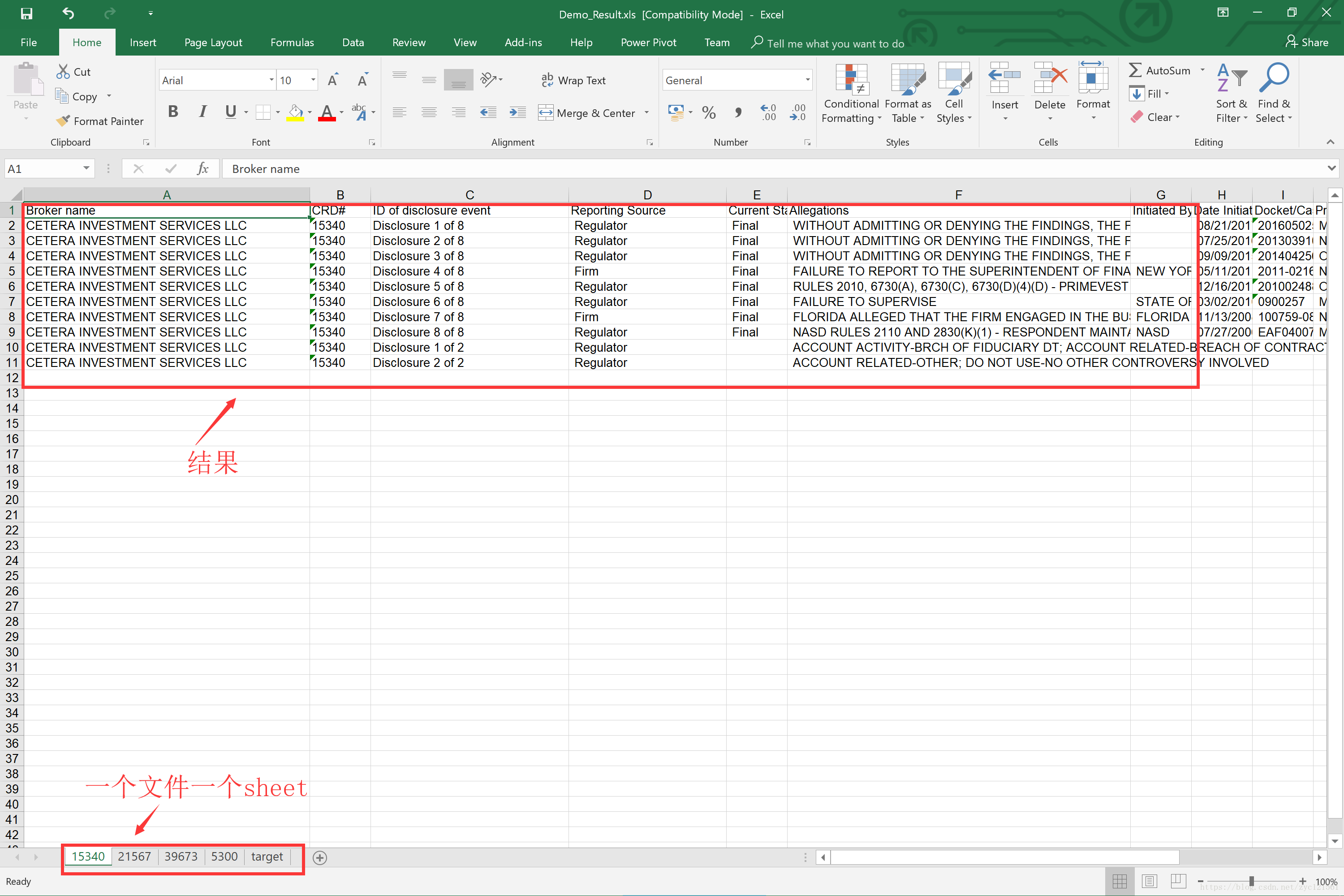The width and height of the screenshot is (1344, 896).
Task: Expand the Merge & Center dropdown arrow
Action: tap(647, 112)
